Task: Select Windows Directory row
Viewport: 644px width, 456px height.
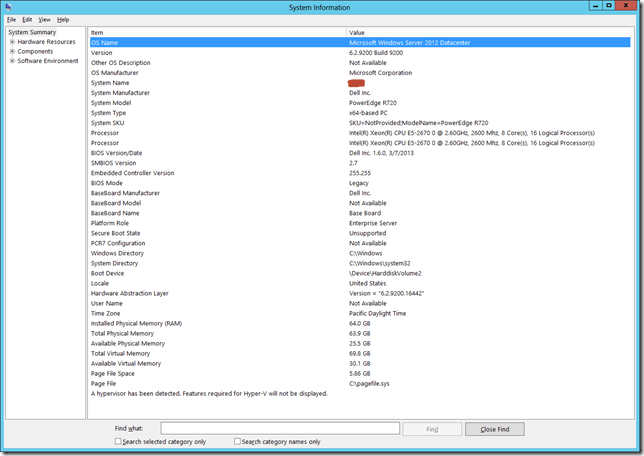Action: pyautogui.click(x=360, y=253)
